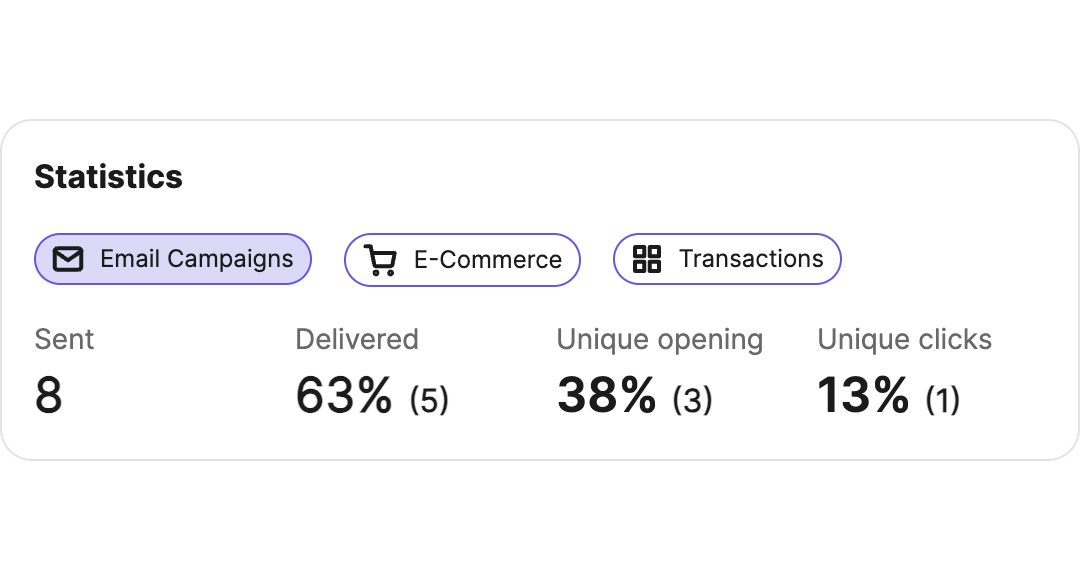Viewport: 1080px width, 580px height.
Task: Switch to the E-Commerce tab
Action: [x=462, y=260]
